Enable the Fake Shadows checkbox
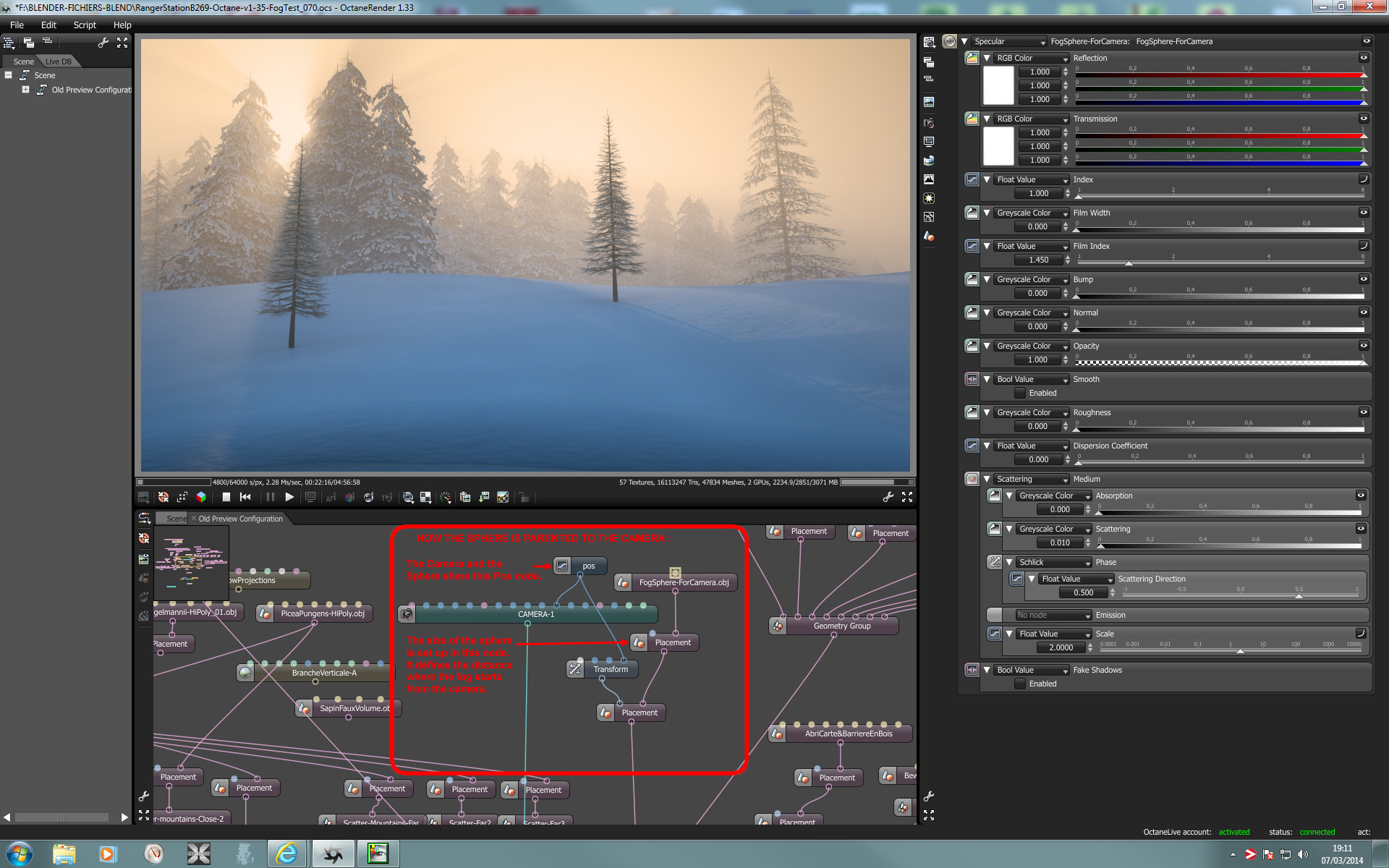The width and height of the screenshot is (1389, 868). [x=1020, y=684]
